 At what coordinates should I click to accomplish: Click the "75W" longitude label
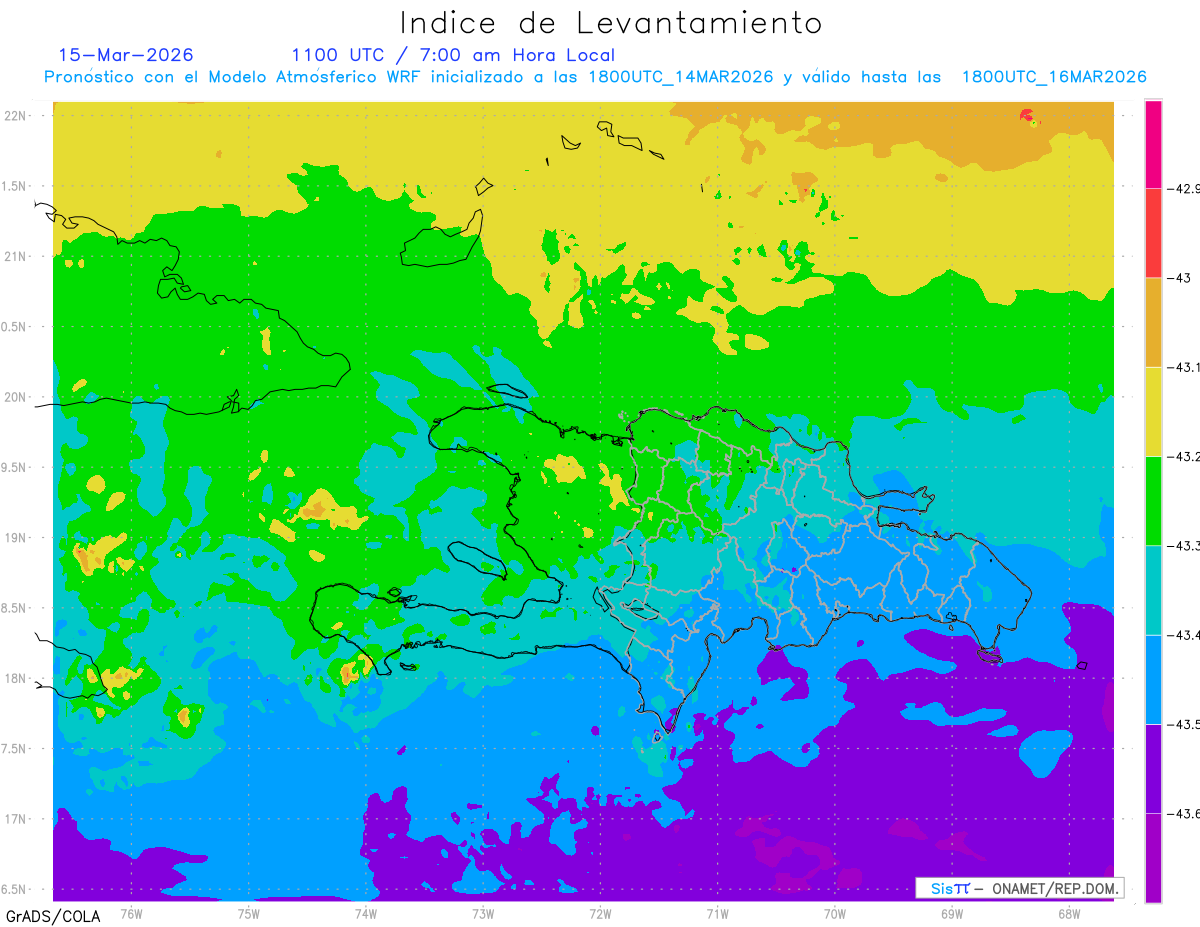pyautogui.click(x=249, y=914)
